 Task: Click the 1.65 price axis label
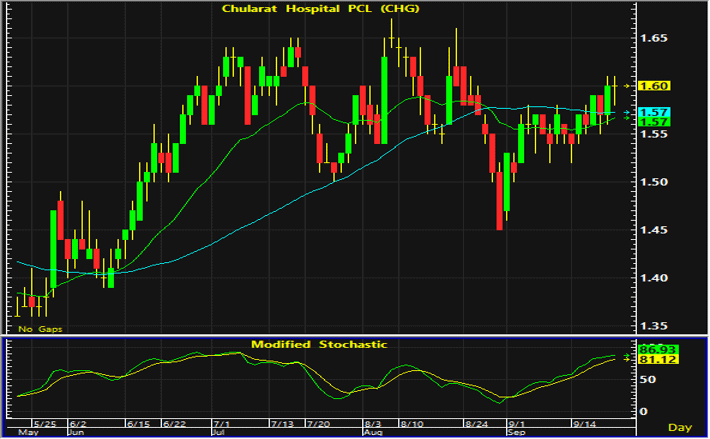coord(653,38)
